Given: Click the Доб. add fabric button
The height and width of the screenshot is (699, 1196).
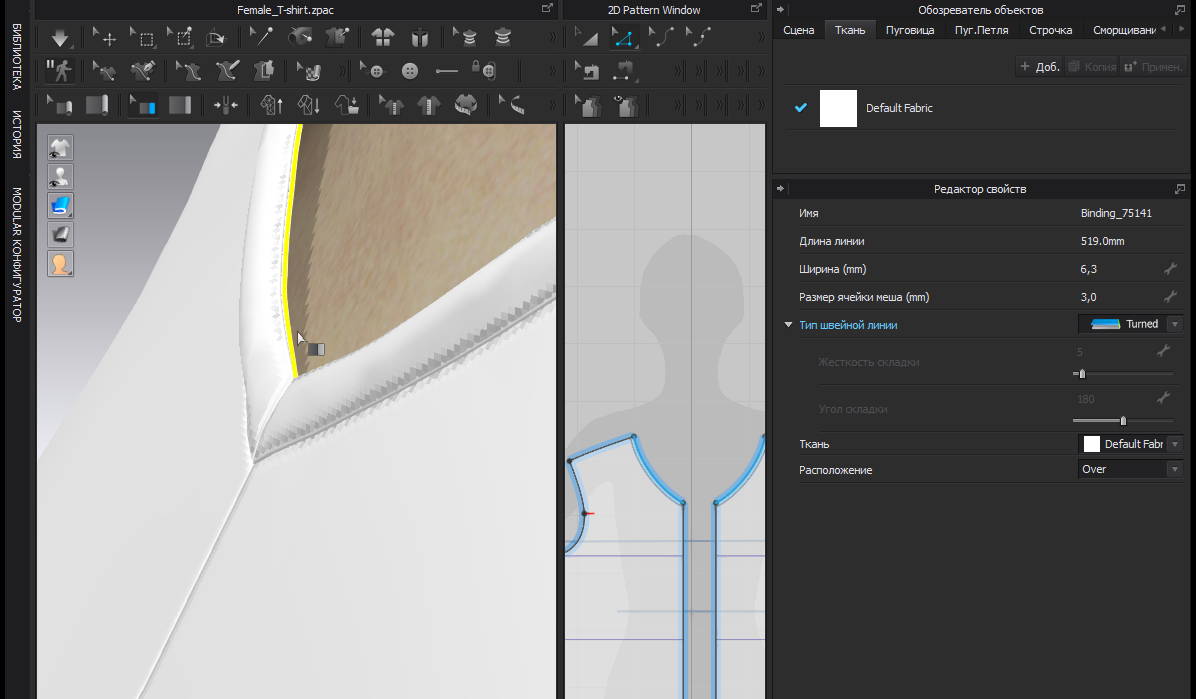Looking at the screenshot, I should click(x=1039, y=67).
